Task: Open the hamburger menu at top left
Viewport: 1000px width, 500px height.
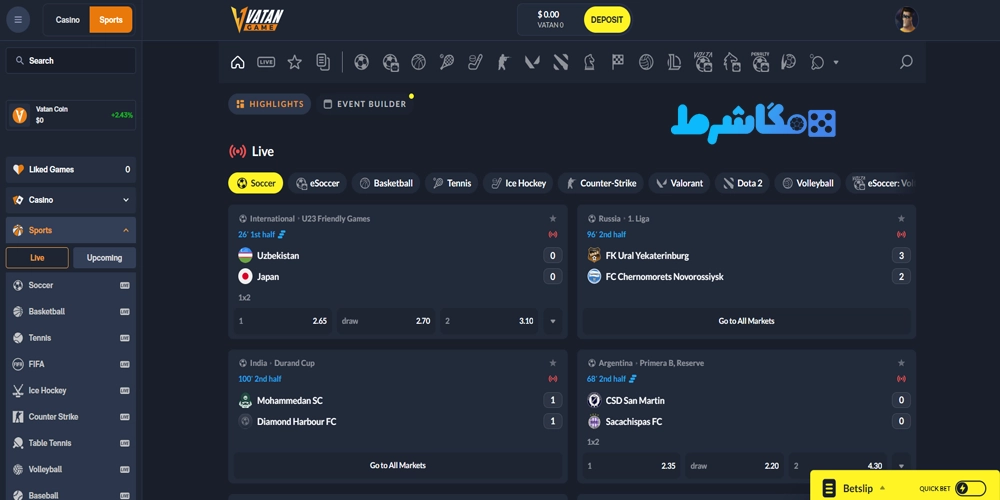Action: 18,20
